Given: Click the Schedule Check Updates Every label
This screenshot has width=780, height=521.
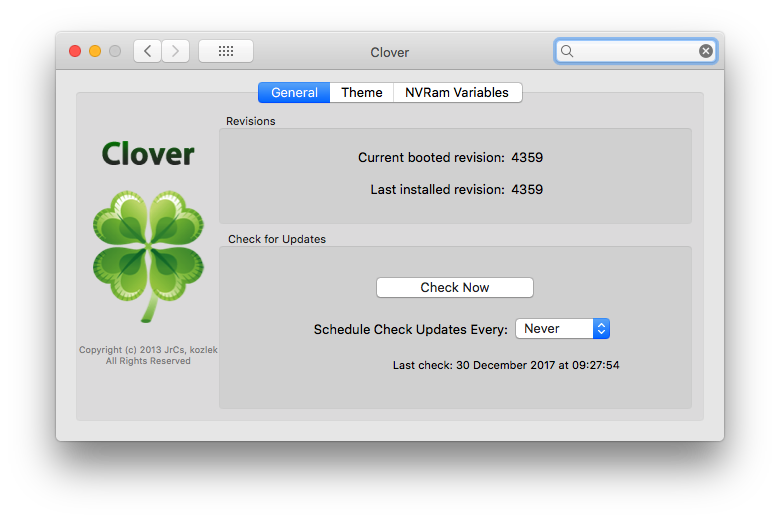Looking at the screenshot, I should [410, 329].
